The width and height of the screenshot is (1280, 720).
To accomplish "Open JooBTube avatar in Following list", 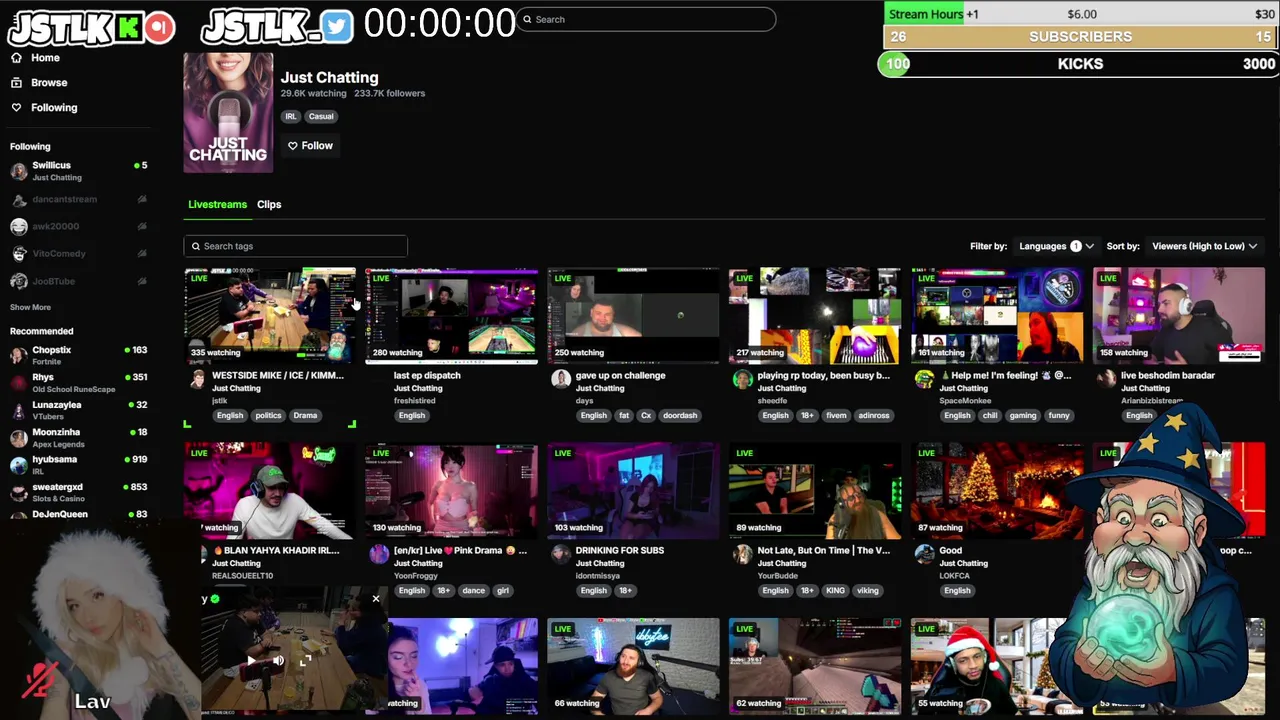I will coord(18,281).
